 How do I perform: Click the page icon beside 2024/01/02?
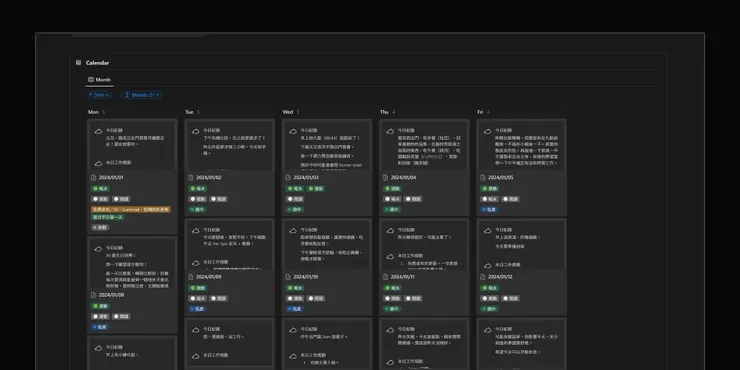point(191,177)
